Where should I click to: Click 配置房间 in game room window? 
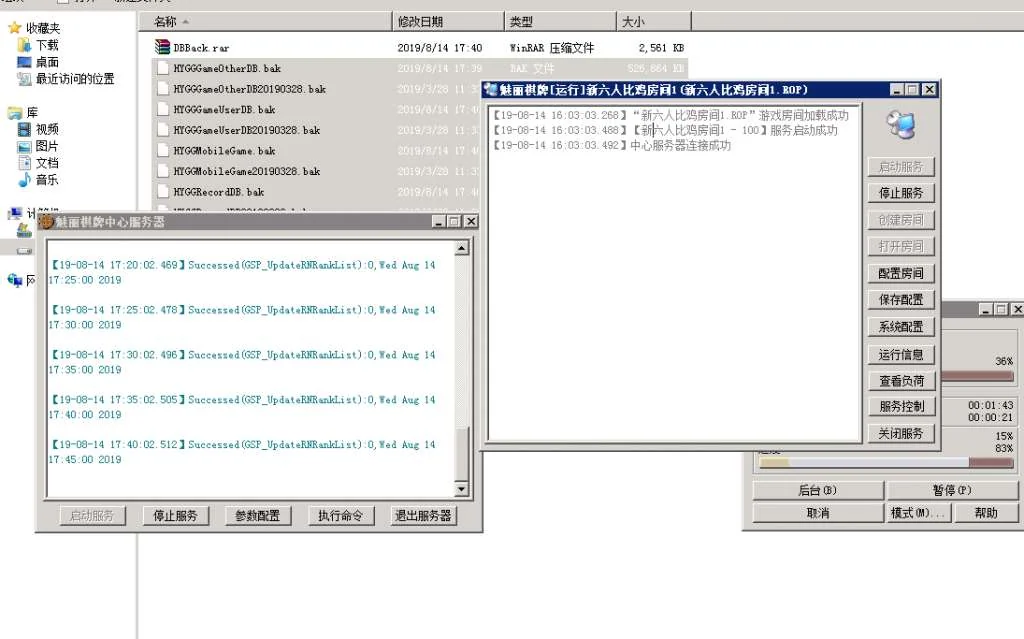pyautogui.click(x=901, y=273)
